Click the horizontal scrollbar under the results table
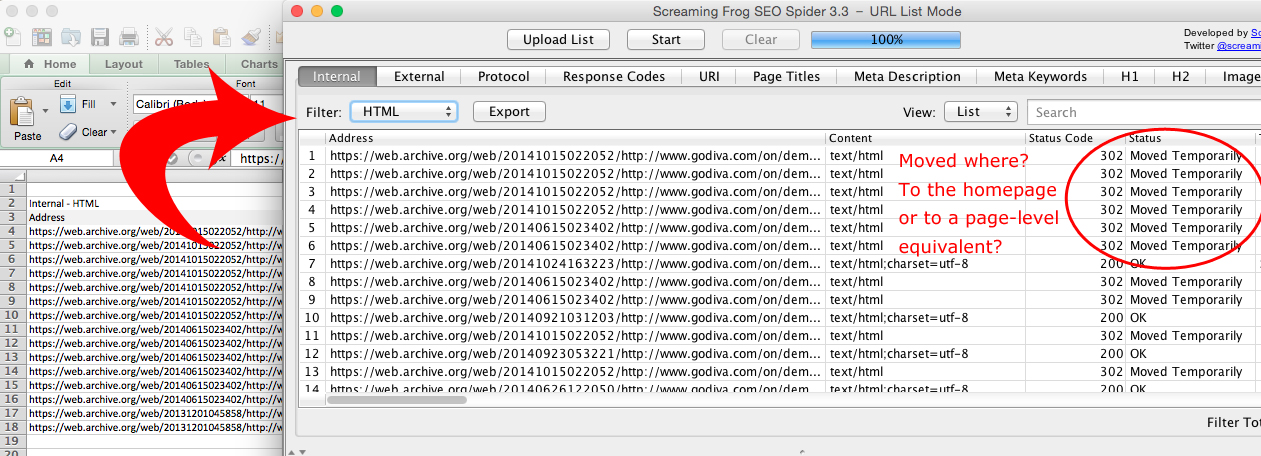This screenshot has width=1261, height=456. pos(396,399)
